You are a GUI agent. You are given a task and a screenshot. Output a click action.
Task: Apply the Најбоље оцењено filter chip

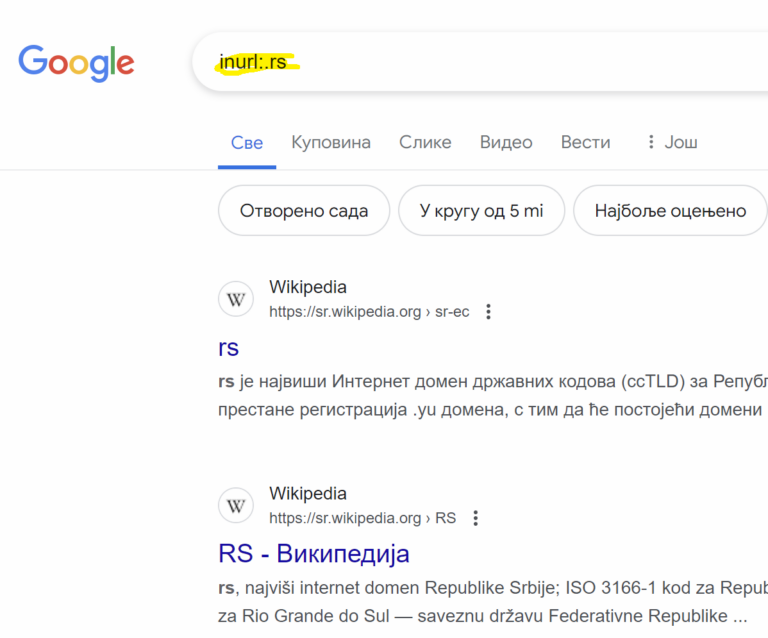click(x=670, y=211)
